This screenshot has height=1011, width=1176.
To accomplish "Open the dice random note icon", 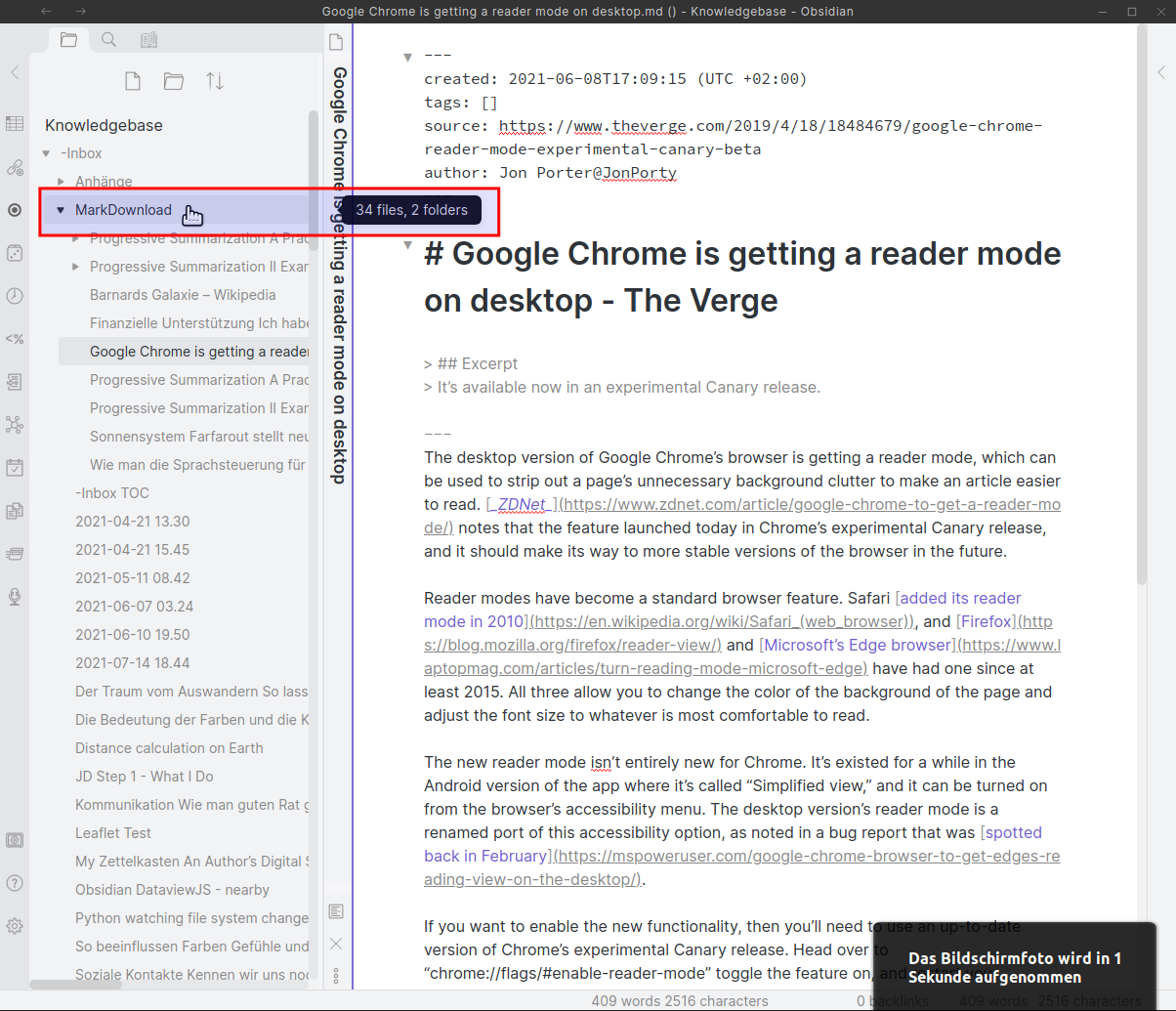I will click(x=15, y=253).
